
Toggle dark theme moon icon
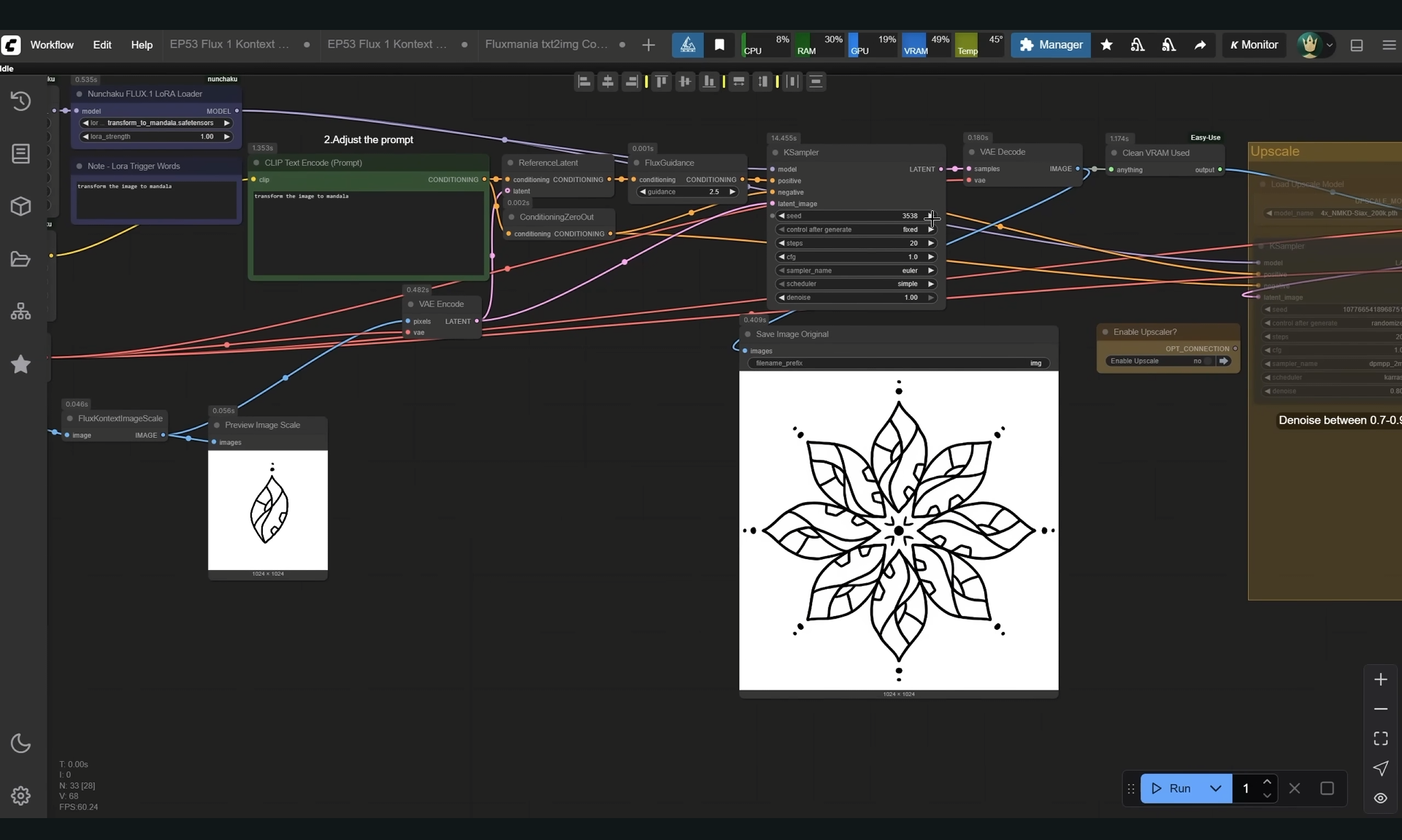click(x=20, y=744)
